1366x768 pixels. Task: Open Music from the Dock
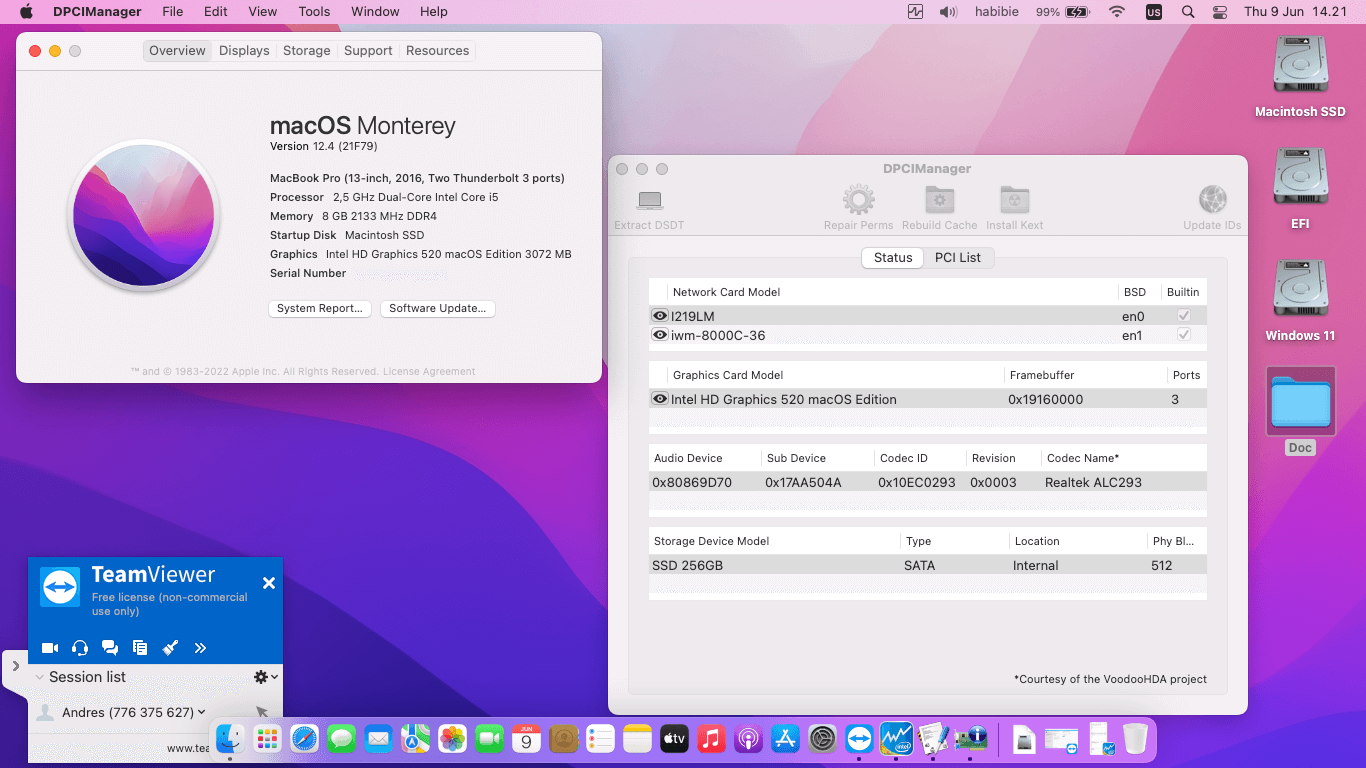coord(711,739)
